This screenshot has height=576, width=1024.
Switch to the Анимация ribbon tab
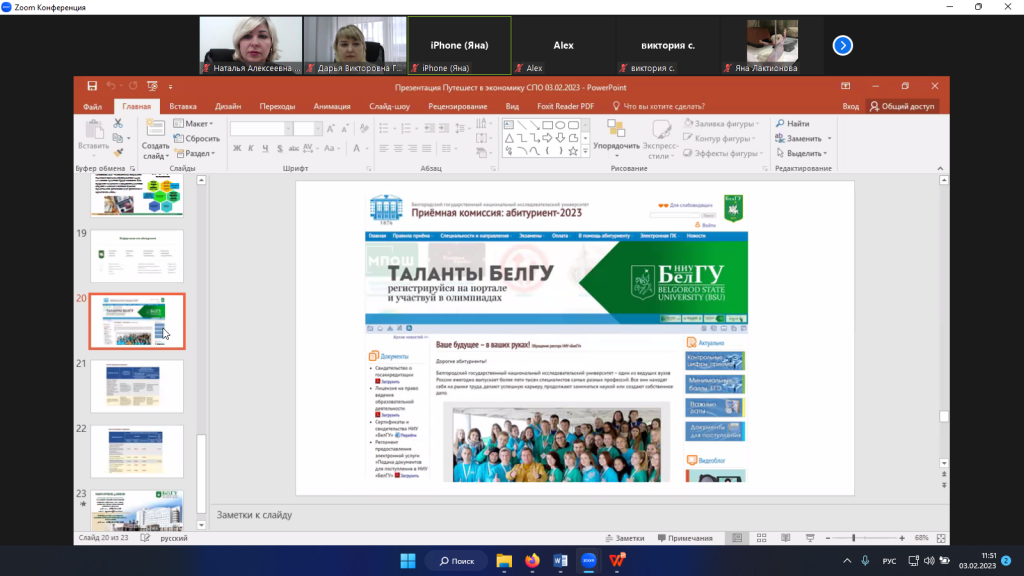[332, 106]
